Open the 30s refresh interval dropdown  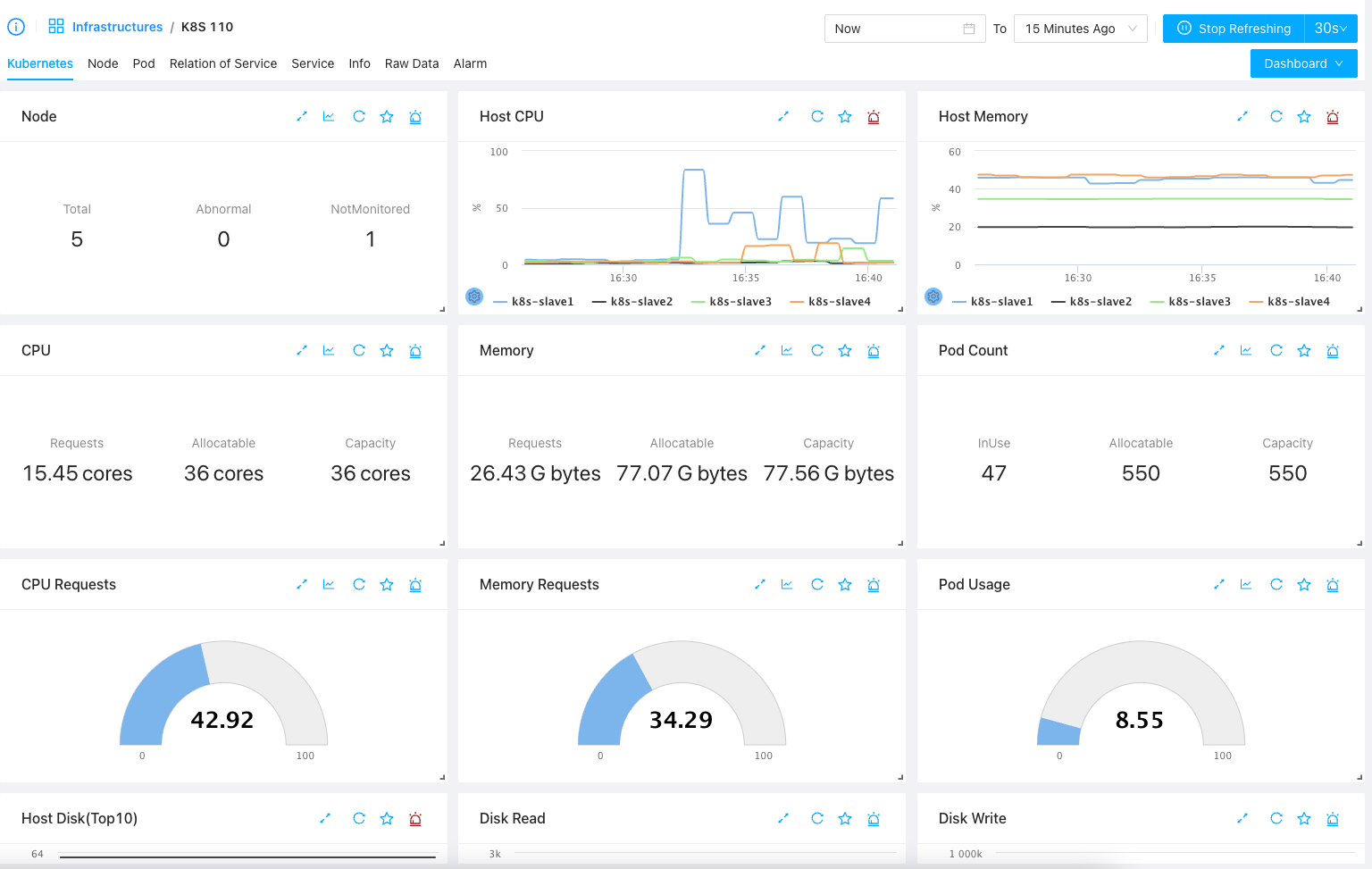point(1330,29)
